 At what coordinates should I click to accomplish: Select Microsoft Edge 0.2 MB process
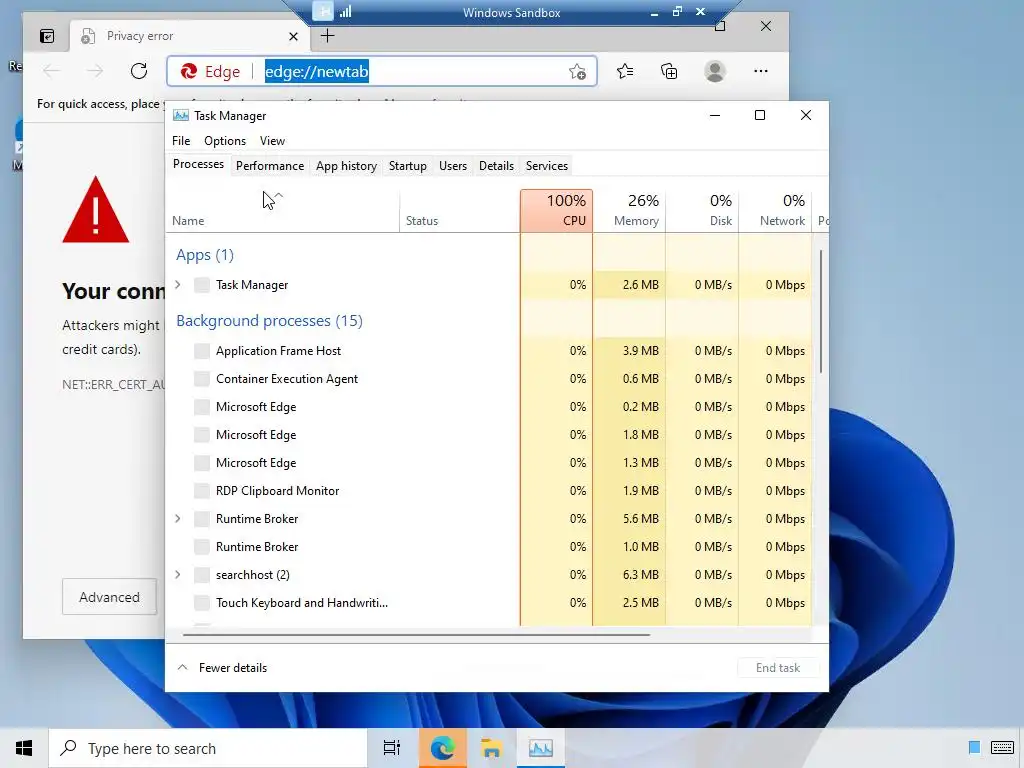point(488,407)
